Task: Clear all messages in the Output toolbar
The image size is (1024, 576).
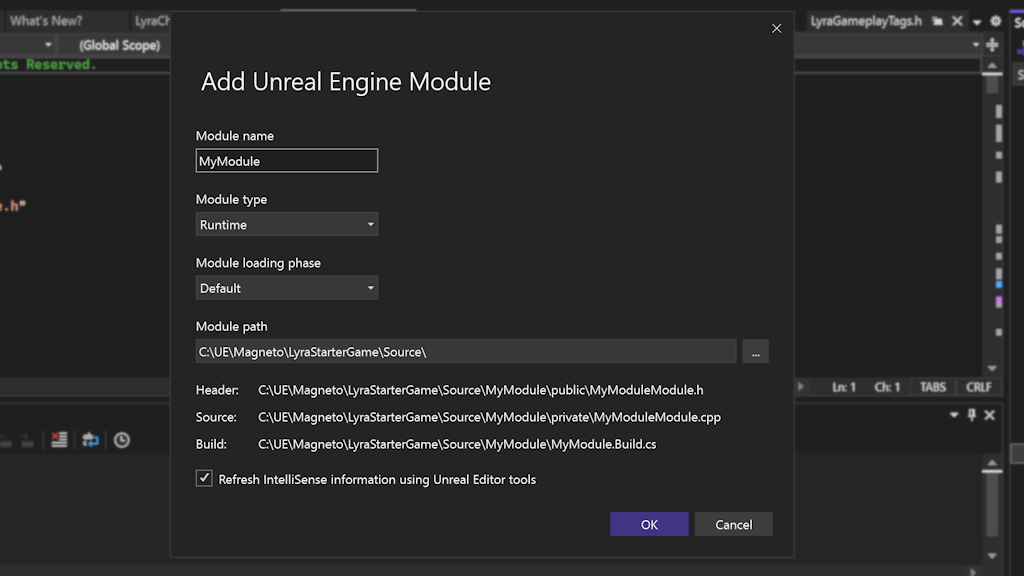Action: [x=59, y=438]
